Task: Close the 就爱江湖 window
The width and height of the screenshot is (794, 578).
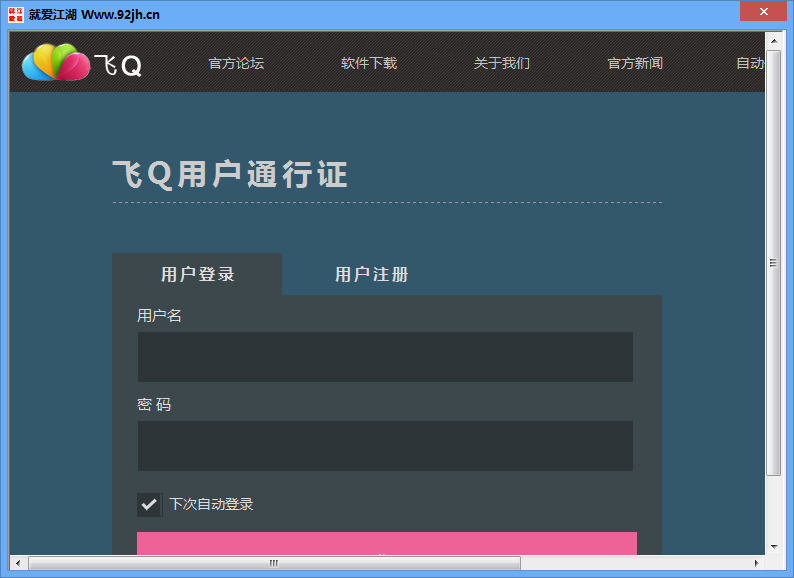Action: click(762, 11)
